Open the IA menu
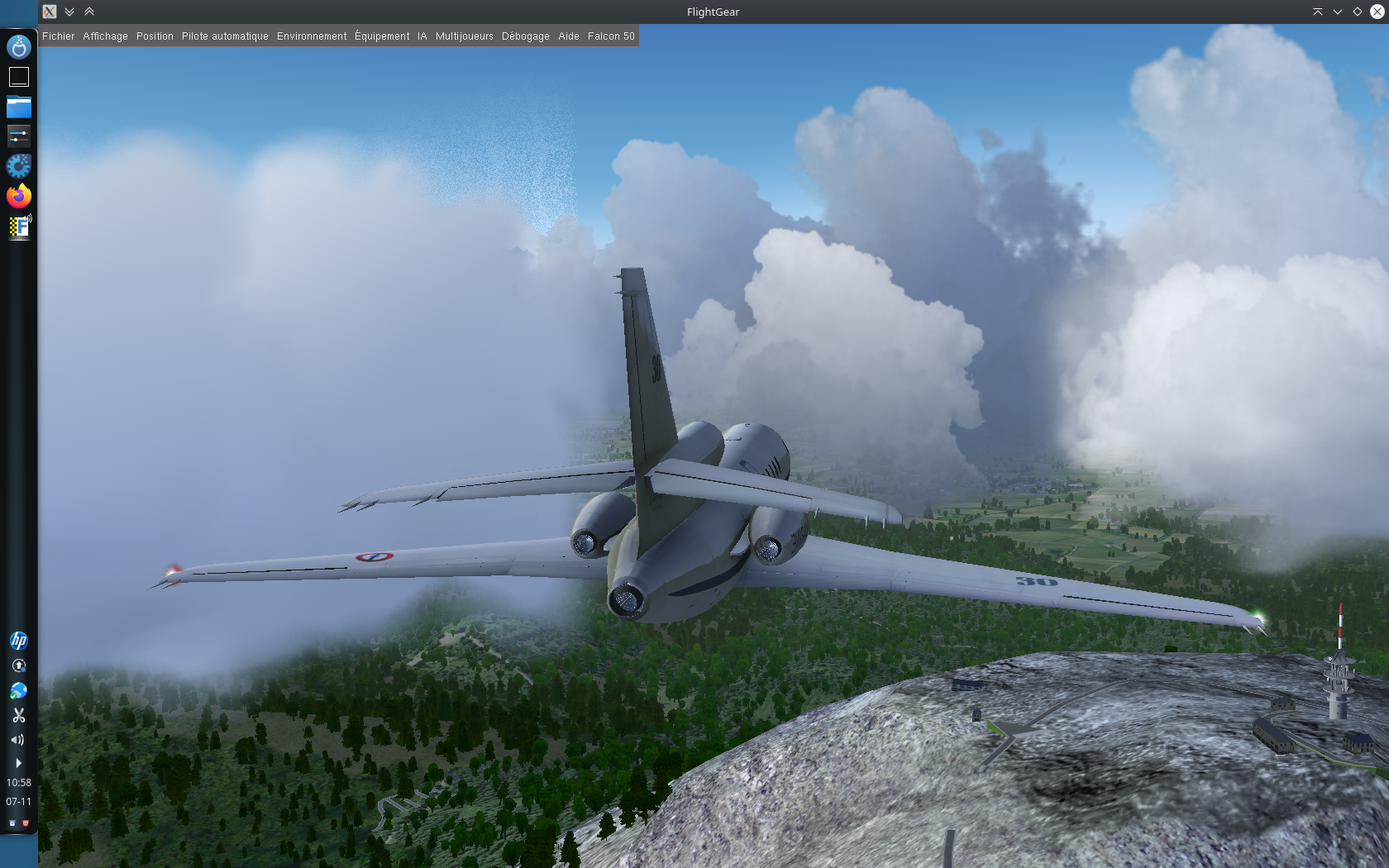This screenshot has width=1389, height=868. pos(422,36)
